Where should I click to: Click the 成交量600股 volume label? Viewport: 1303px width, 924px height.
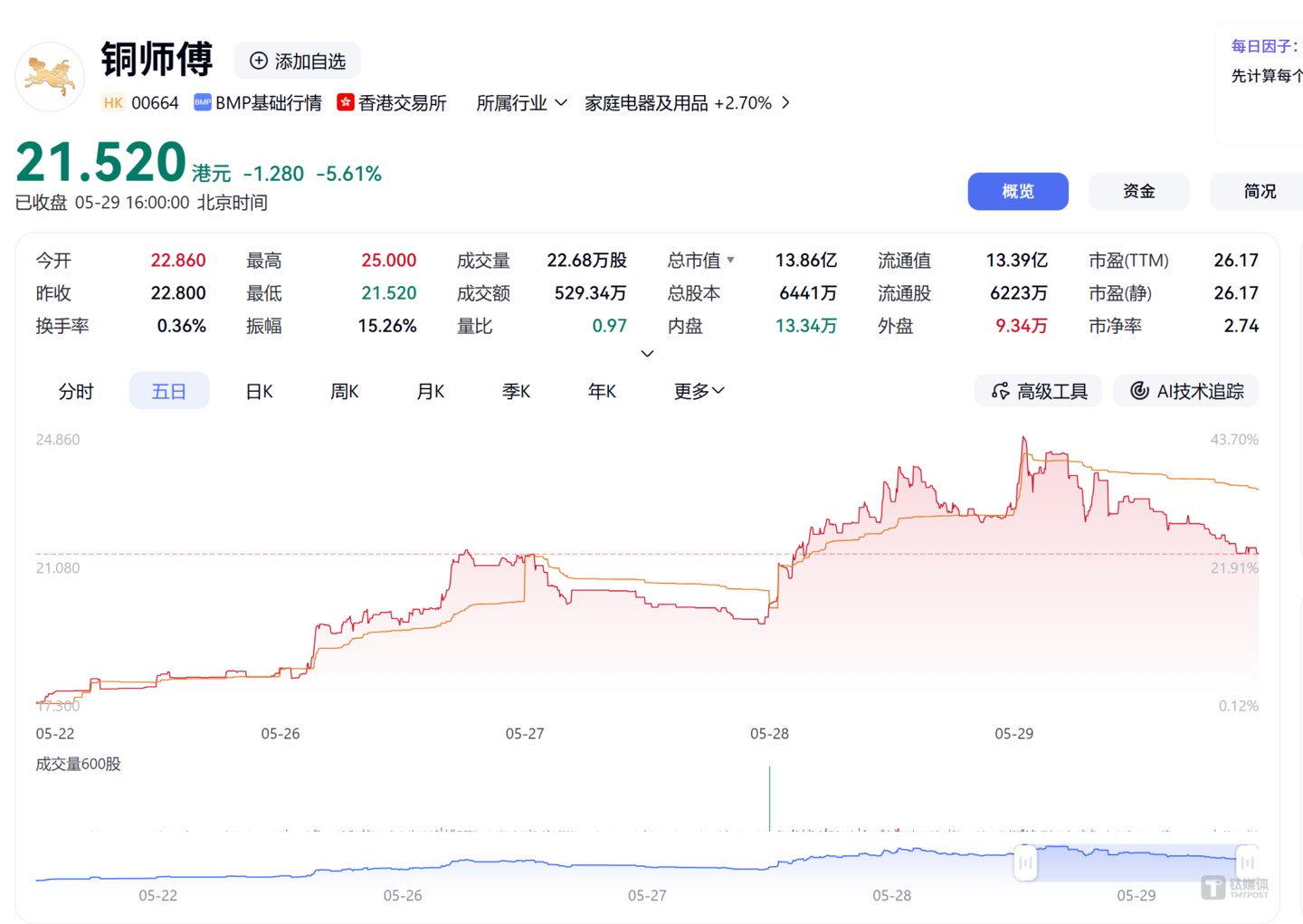(78, 764)
